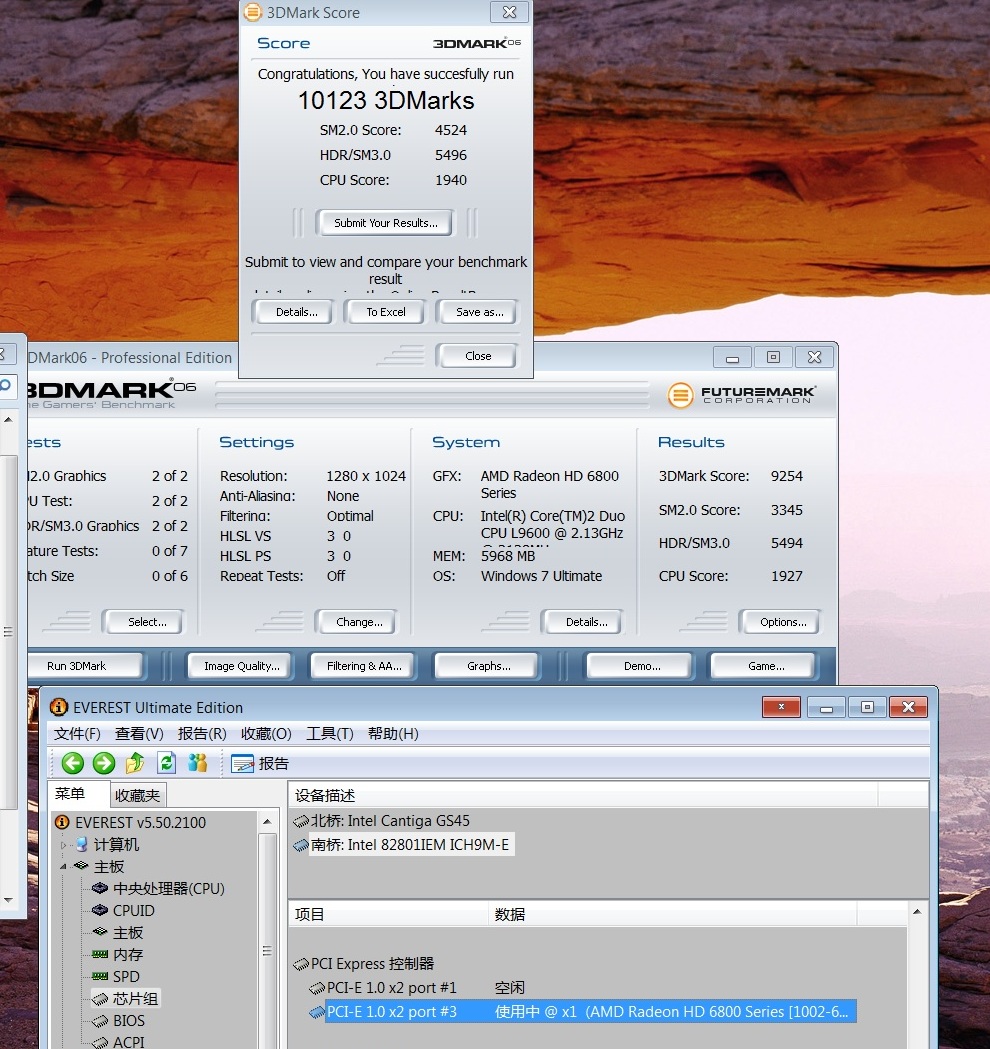The height and width of the screenshot is (1049, 990).
Task: Click the users icon in EVEREST toolbar
Action: pyautogui.click(x=198, y=763)
